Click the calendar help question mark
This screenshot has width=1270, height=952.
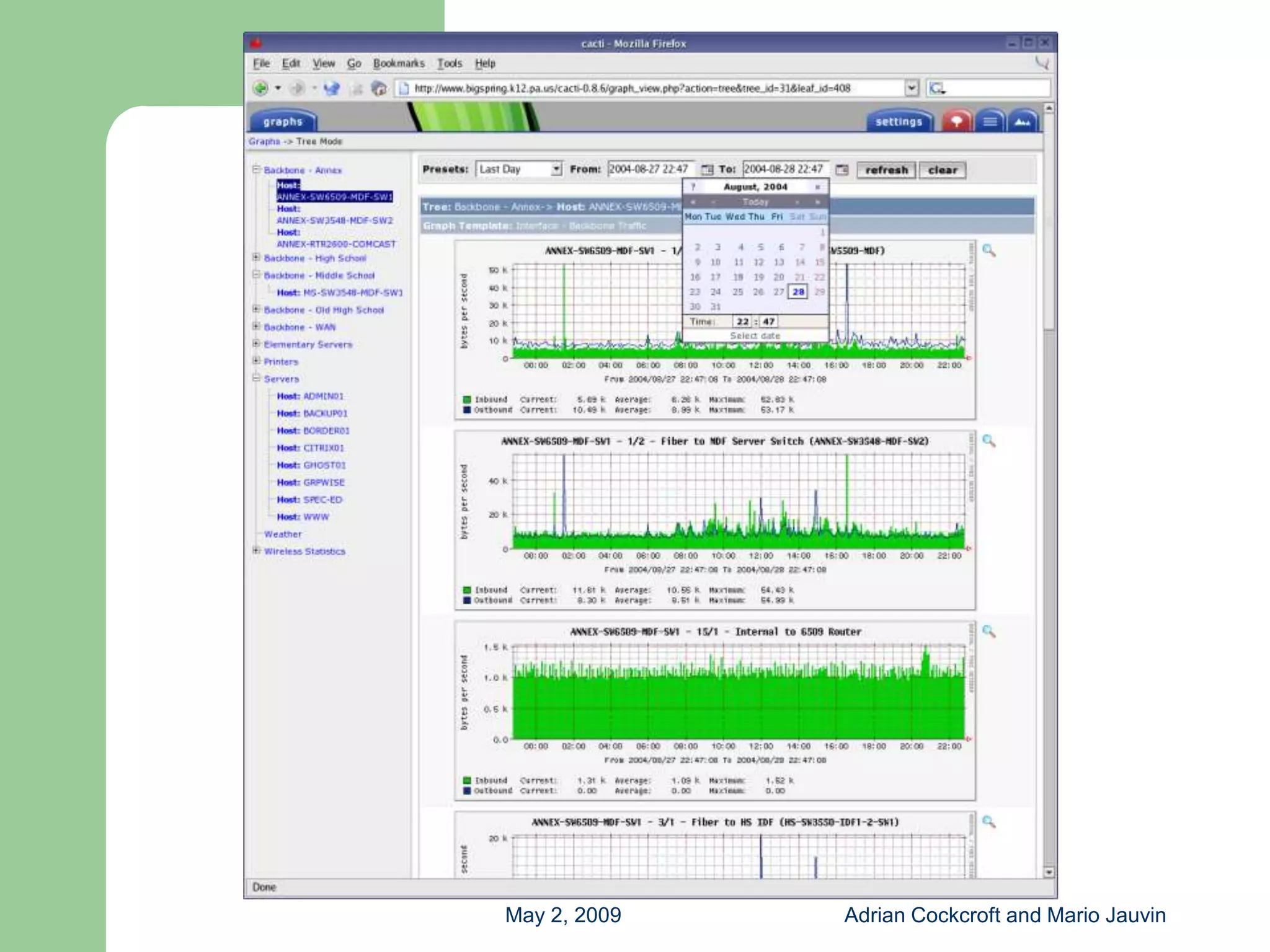coord(693,187)
